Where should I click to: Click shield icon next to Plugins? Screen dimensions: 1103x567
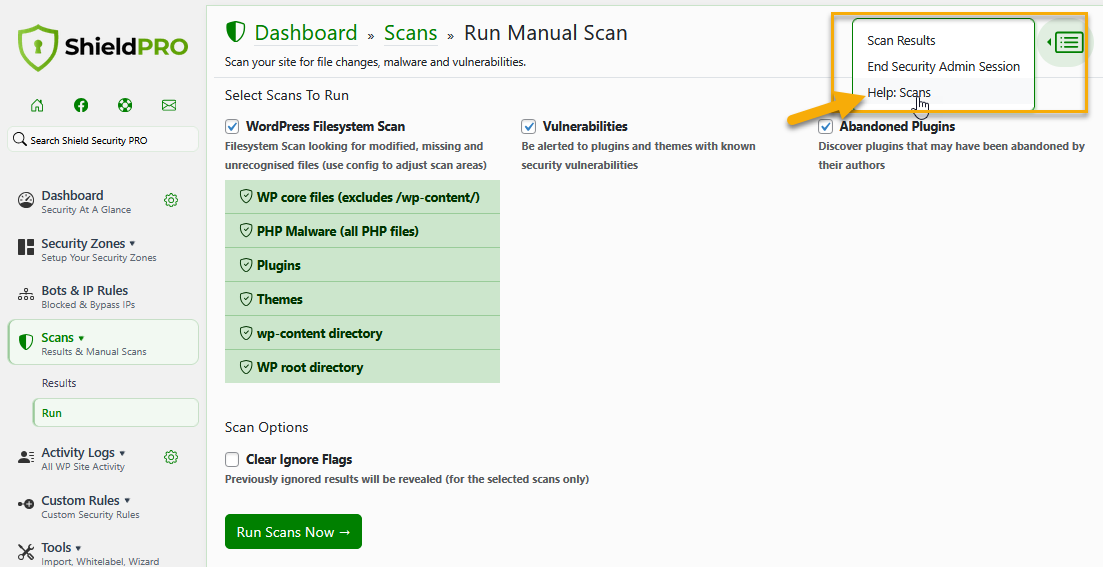tap(246, 265)
